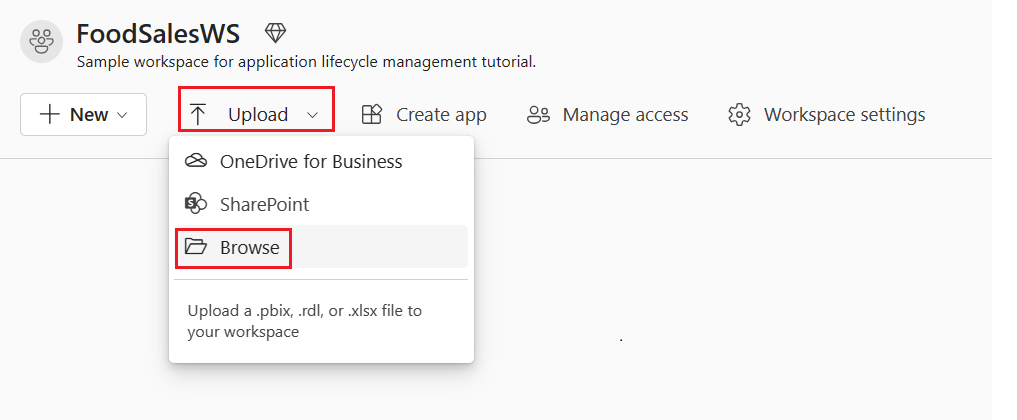1017x420 pixels.
Task: Click the Manage access people icon
Action: pos(538,115)
